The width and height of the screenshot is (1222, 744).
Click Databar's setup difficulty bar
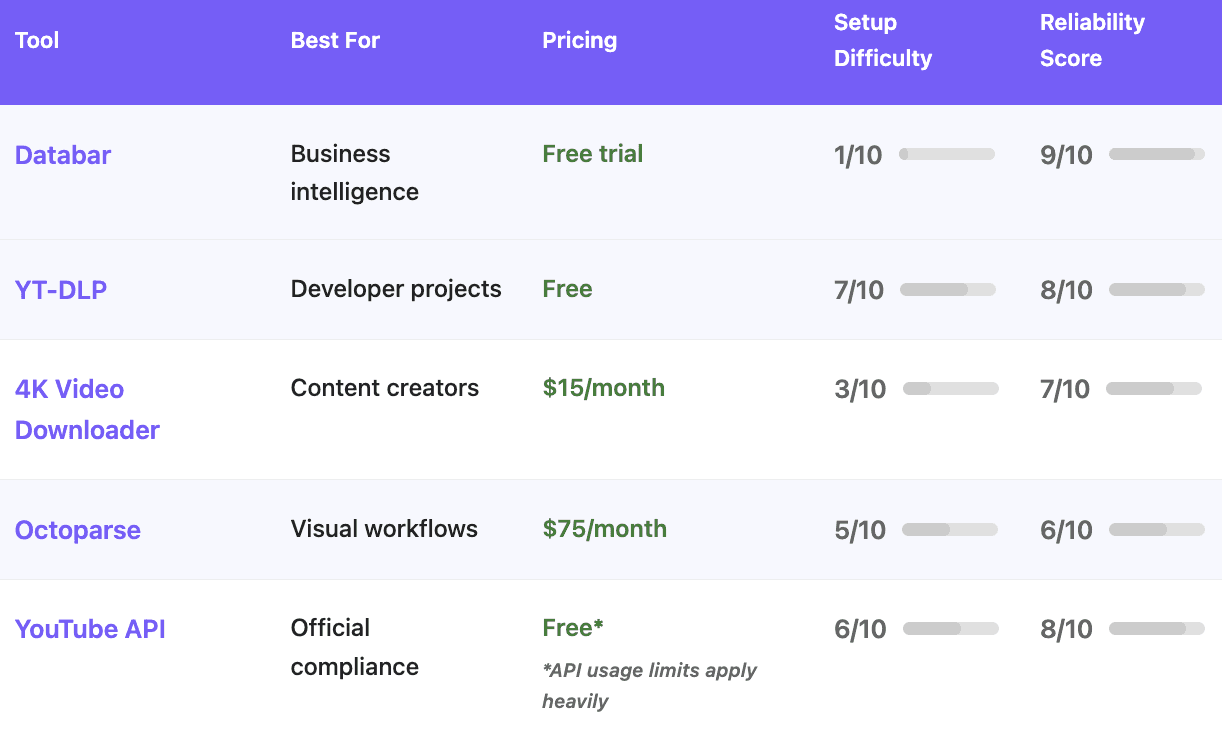click(x=947, y=154)
